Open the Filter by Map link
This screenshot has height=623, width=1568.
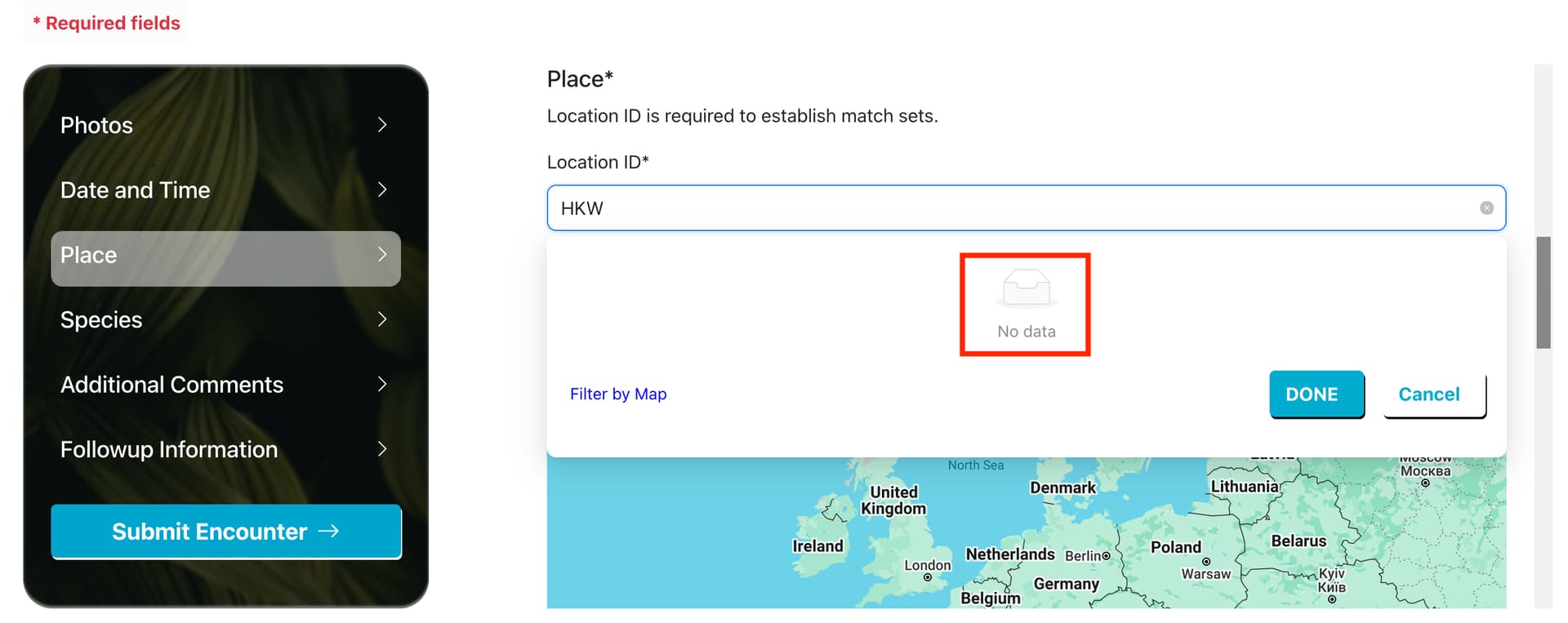click(x=618, y=394)
